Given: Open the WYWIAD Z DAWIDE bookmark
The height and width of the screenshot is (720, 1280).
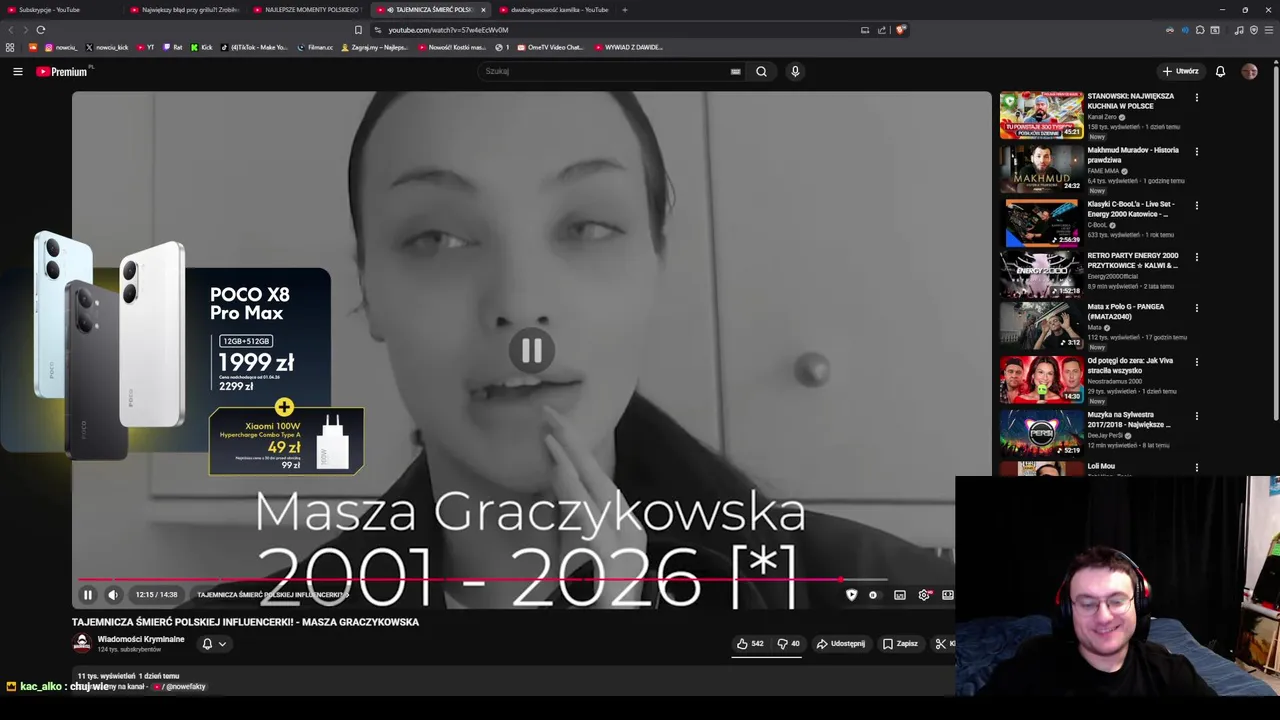Looking at the screenshot, I should pyautogui.click(x=628, y=47).
